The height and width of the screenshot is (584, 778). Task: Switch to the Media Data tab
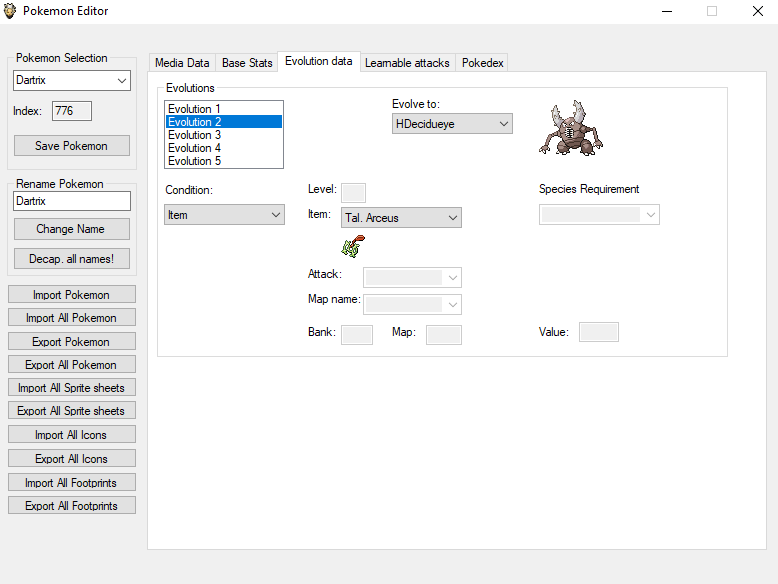coord(182,63)
